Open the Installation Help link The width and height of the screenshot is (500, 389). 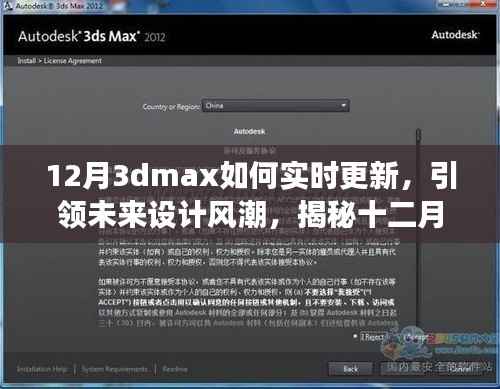[42, 369]
